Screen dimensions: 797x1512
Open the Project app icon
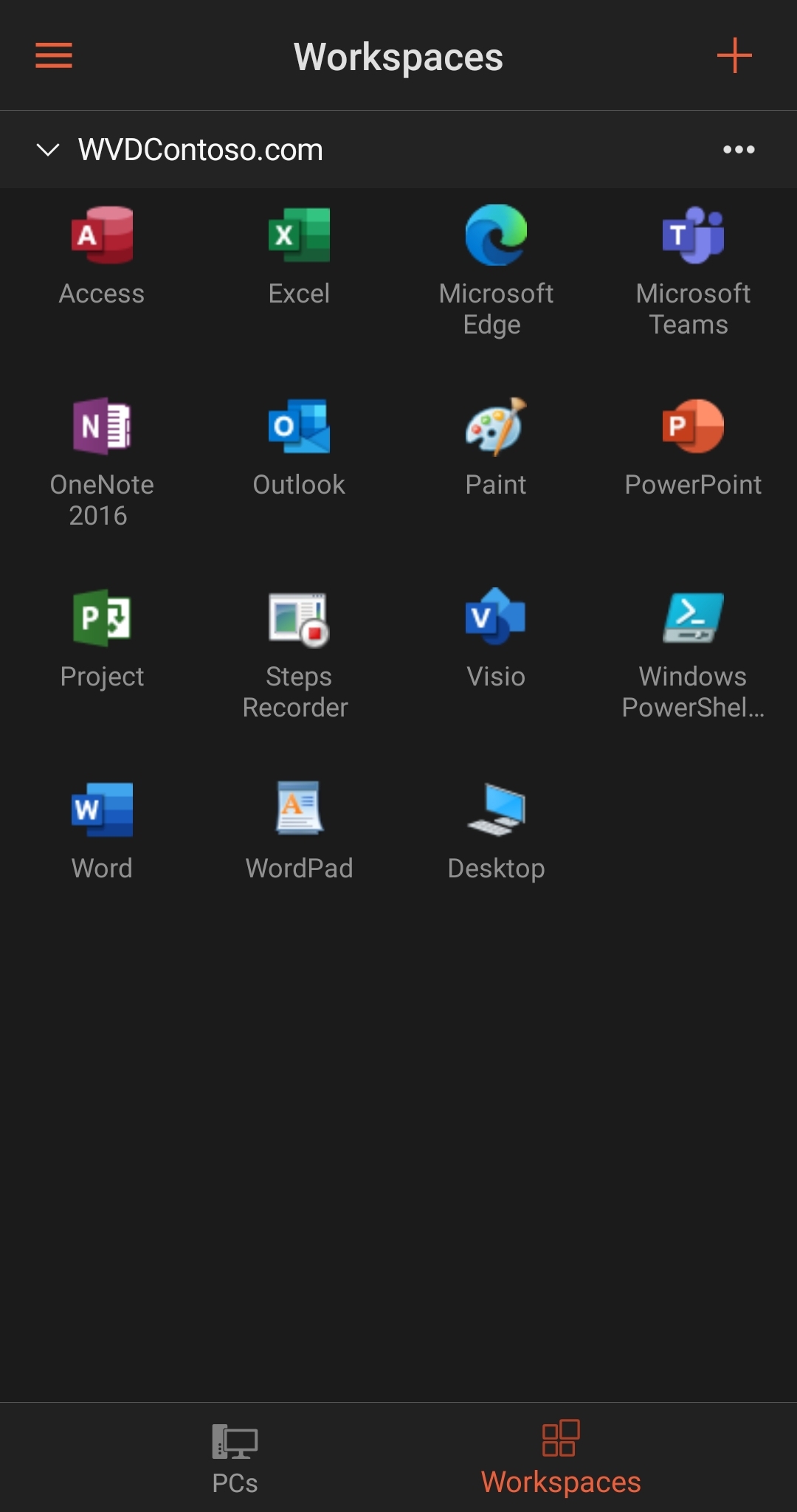click(102, 618)
